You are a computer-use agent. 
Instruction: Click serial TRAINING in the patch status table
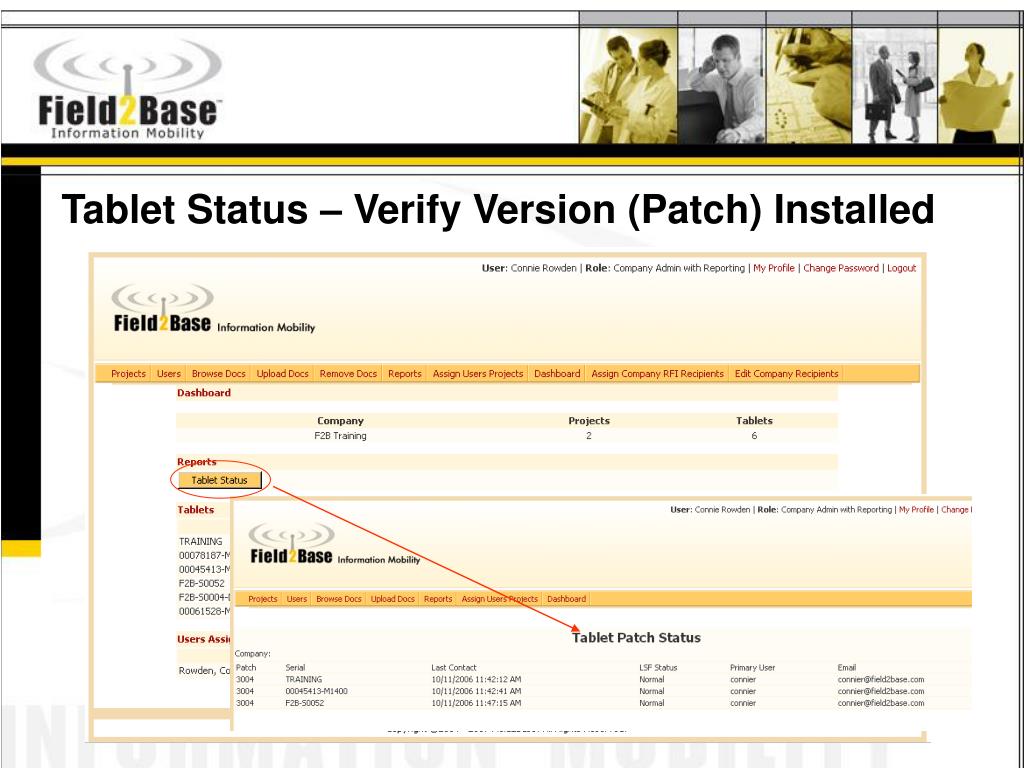[304, 679]
